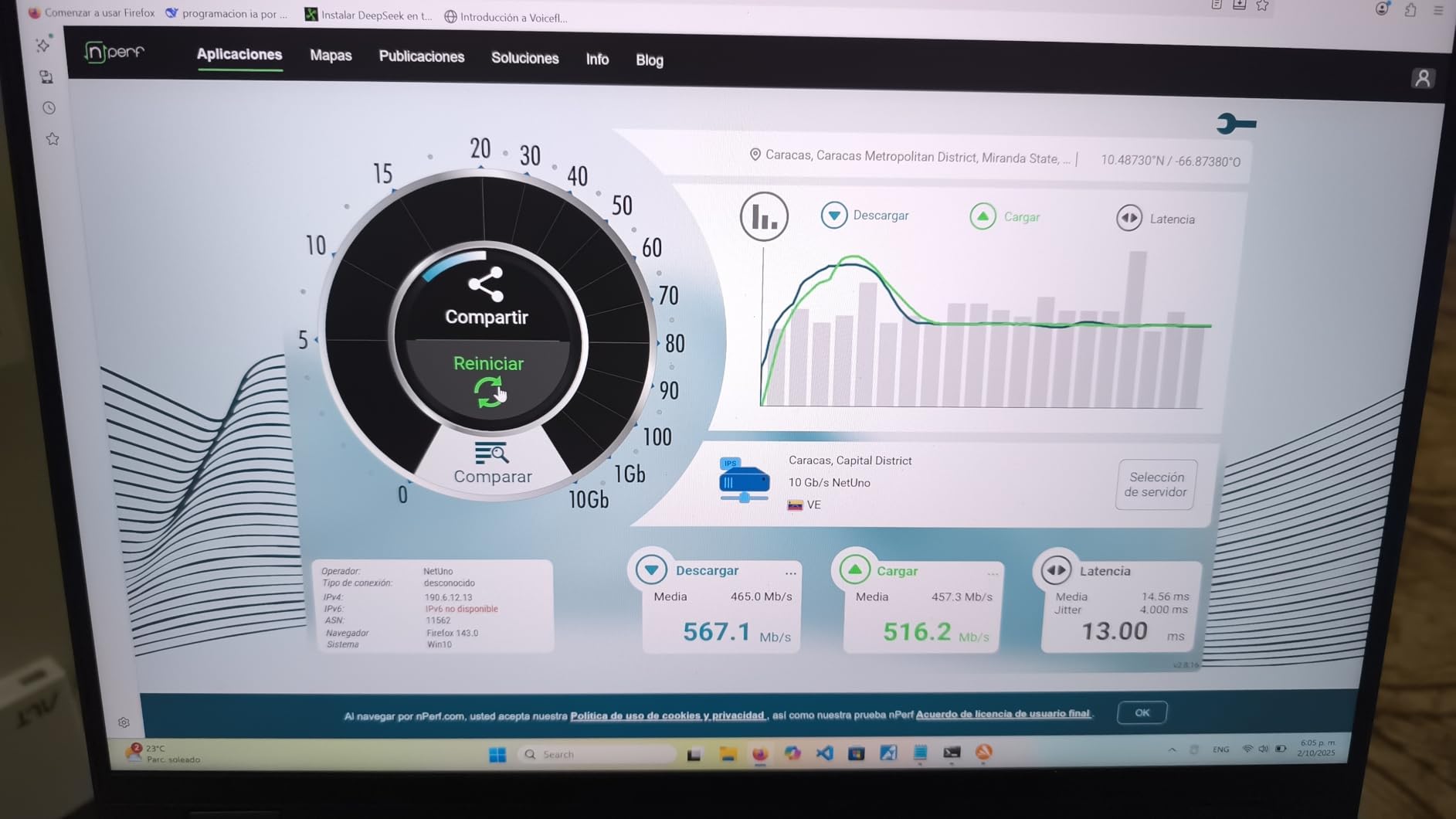The image size is (1456, 819).
Task: Open the Selección de servidor picker
Action: click(1156, 484)
